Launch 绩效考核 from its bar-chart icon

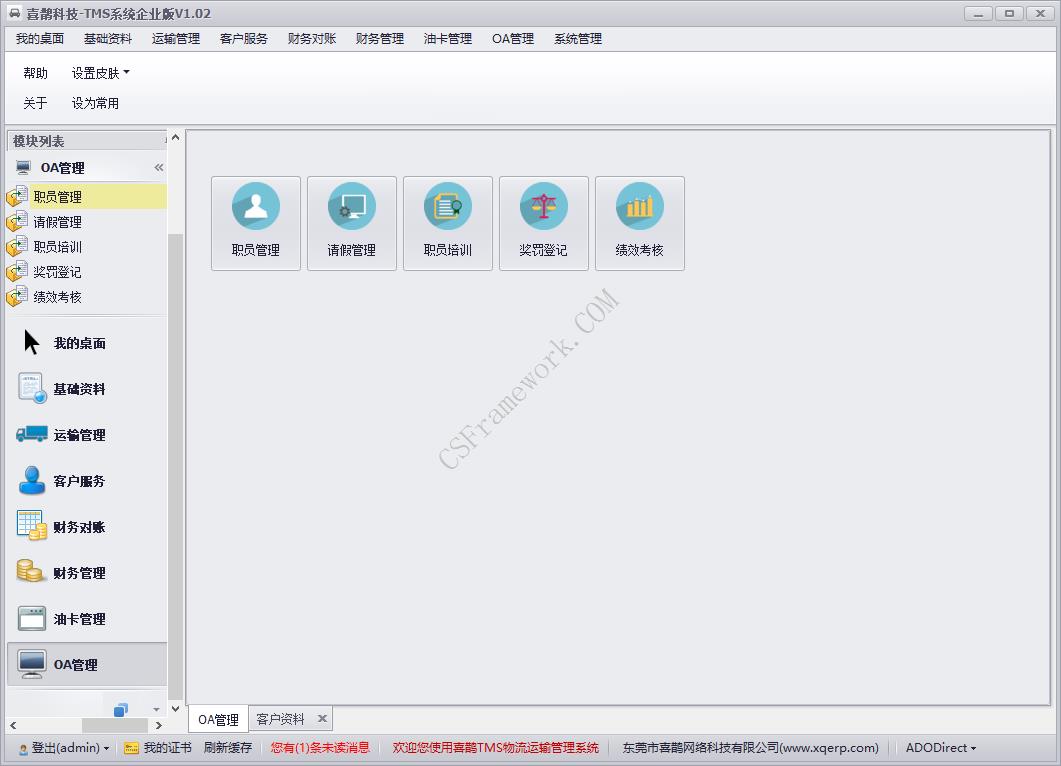(639, 222)
